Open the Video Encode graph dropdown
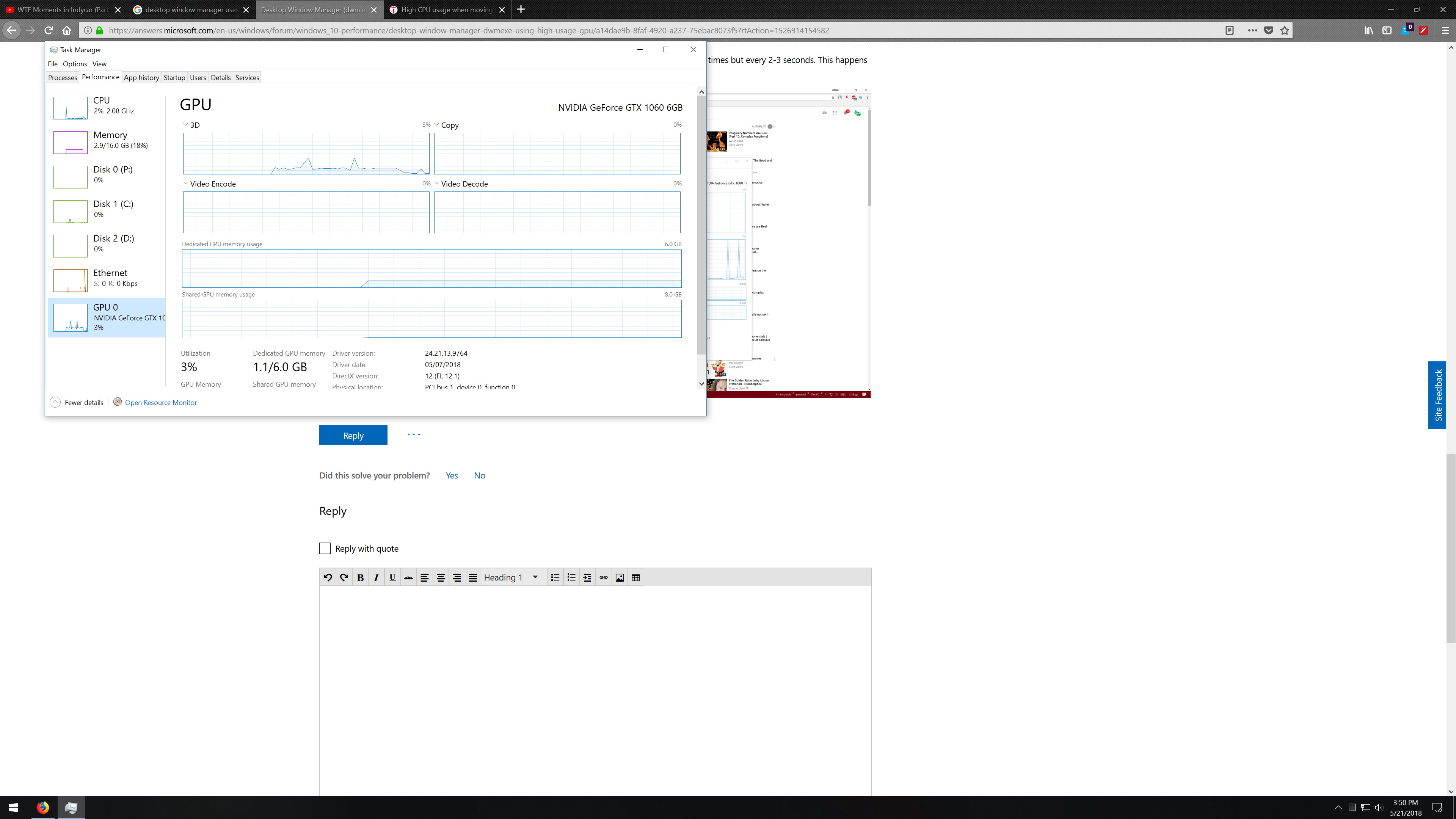The width and height of the screenshot is (1456, 819). [185, 183]
